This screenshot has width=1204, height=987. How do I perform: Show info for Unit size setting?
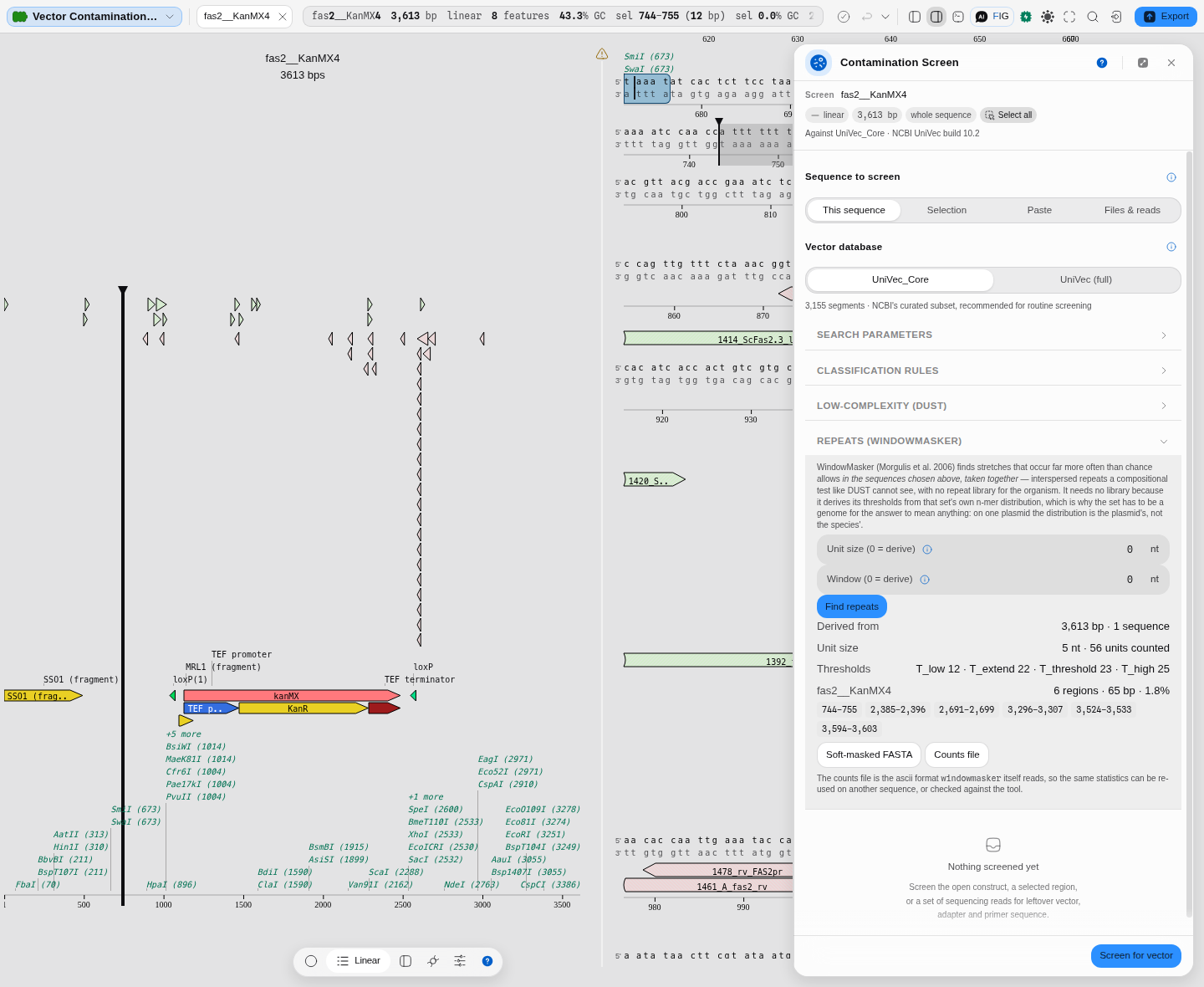point(927,550)
